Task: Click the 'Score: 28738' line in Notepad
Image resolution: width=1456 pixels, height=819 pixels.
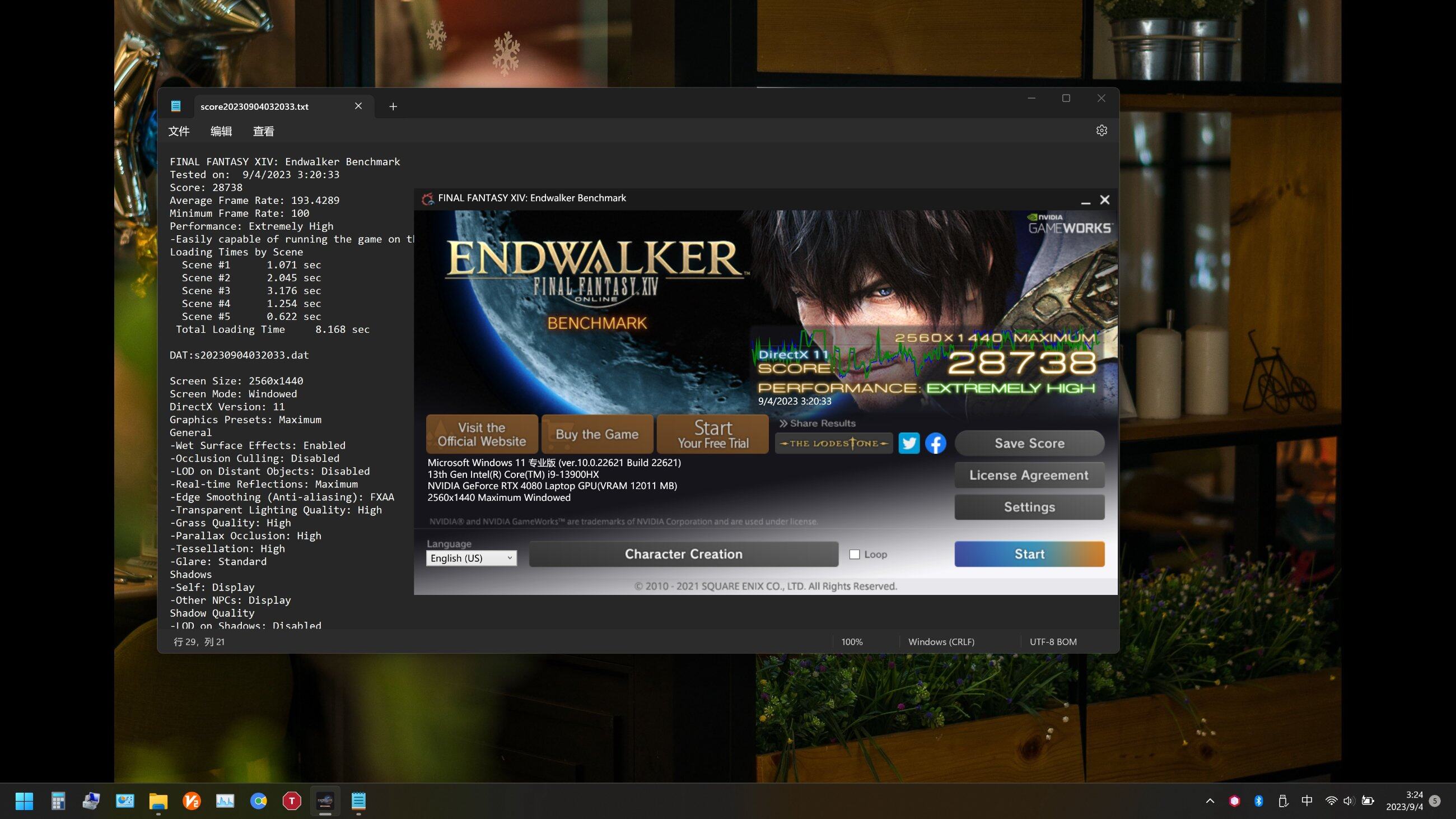Action: tap(206, 188)
